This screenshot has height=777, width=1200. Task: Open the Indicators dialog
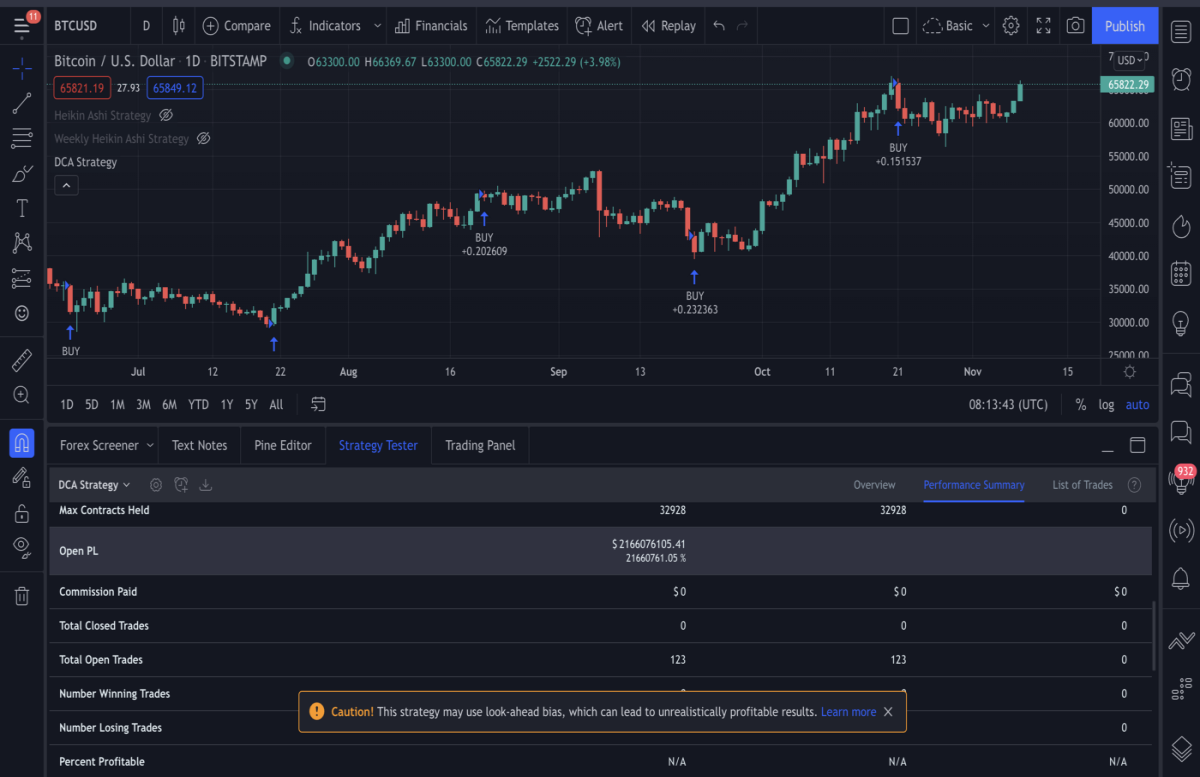[x=325, y=26]
